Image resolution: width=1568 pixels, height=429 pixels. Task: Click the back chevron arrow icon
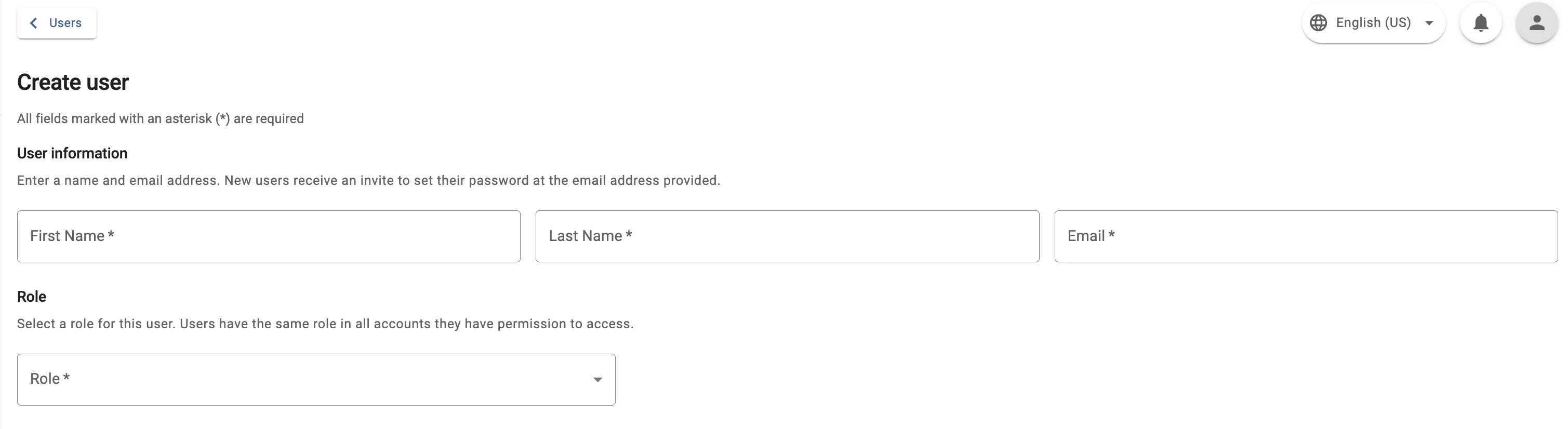click(33, 23)
